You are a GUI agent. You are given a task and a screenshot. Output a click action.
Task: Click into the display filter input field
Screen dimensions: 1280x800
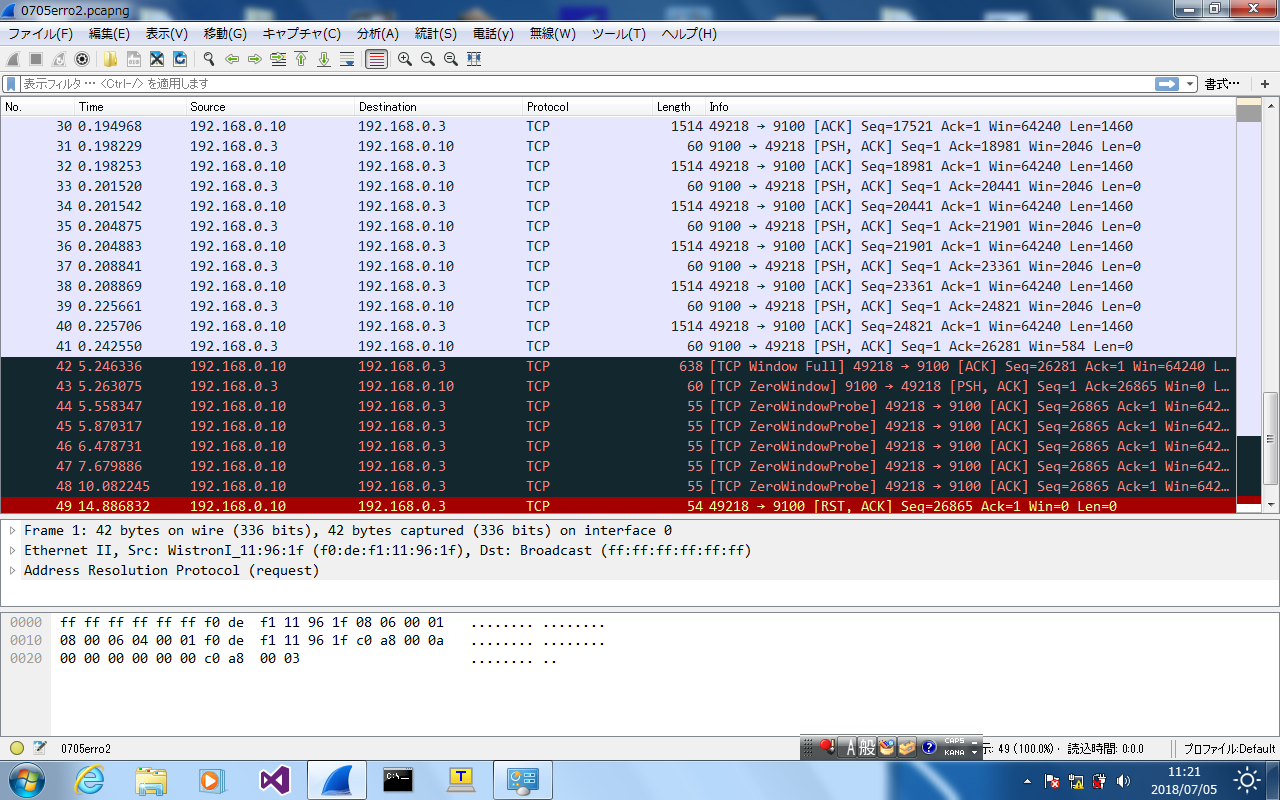pos(586,84)
